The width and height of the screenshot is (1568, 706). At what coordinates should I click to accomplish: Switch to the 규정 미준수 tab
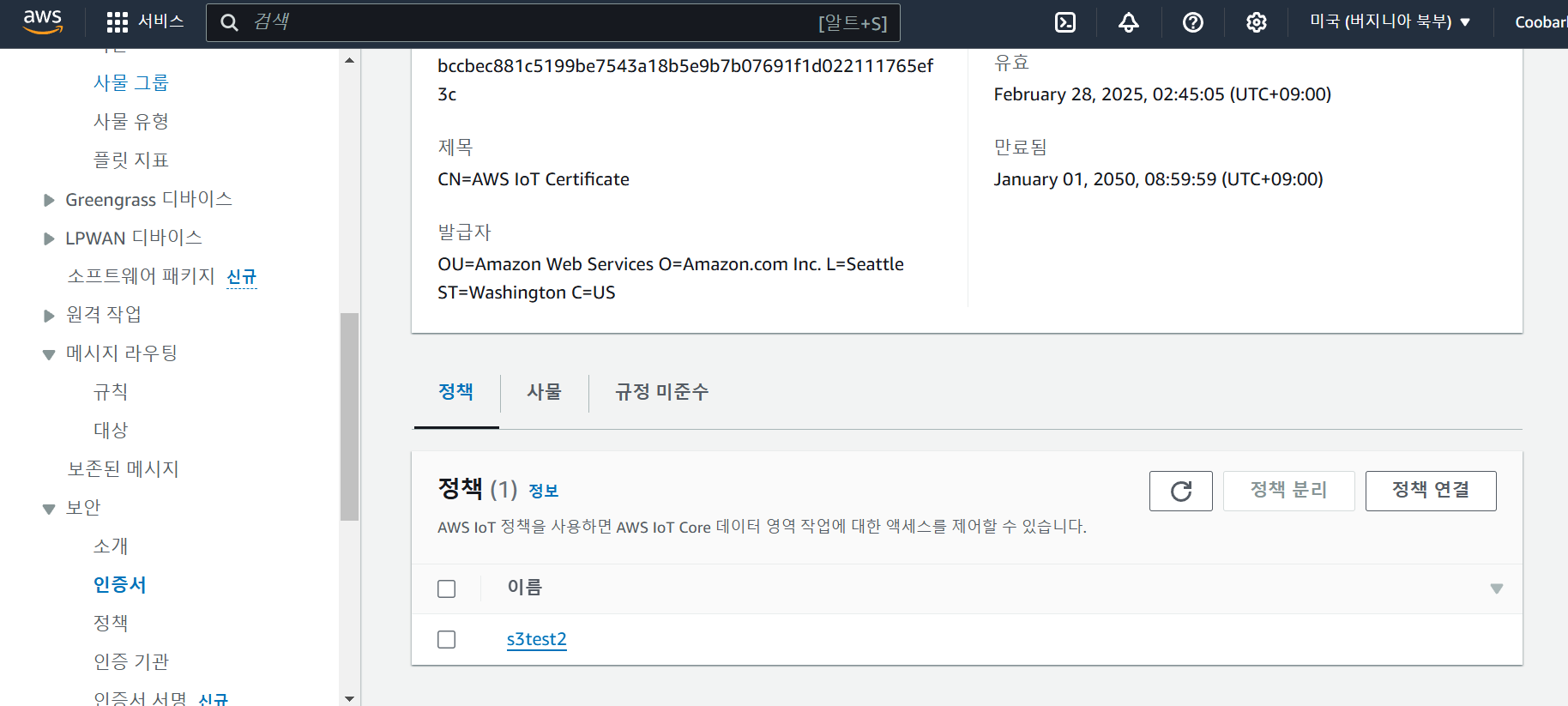[x=661, y=392]
